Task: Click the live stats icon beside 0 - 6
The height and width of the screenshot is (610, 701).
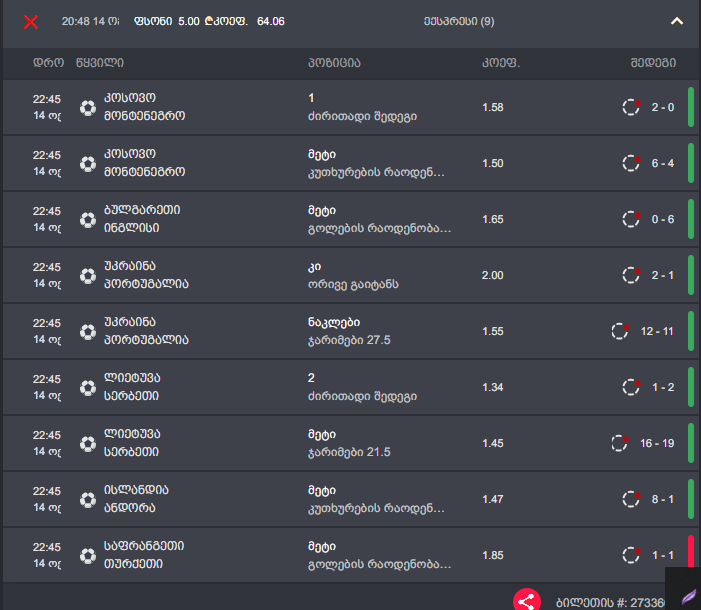Action: (x=632, y=219)
